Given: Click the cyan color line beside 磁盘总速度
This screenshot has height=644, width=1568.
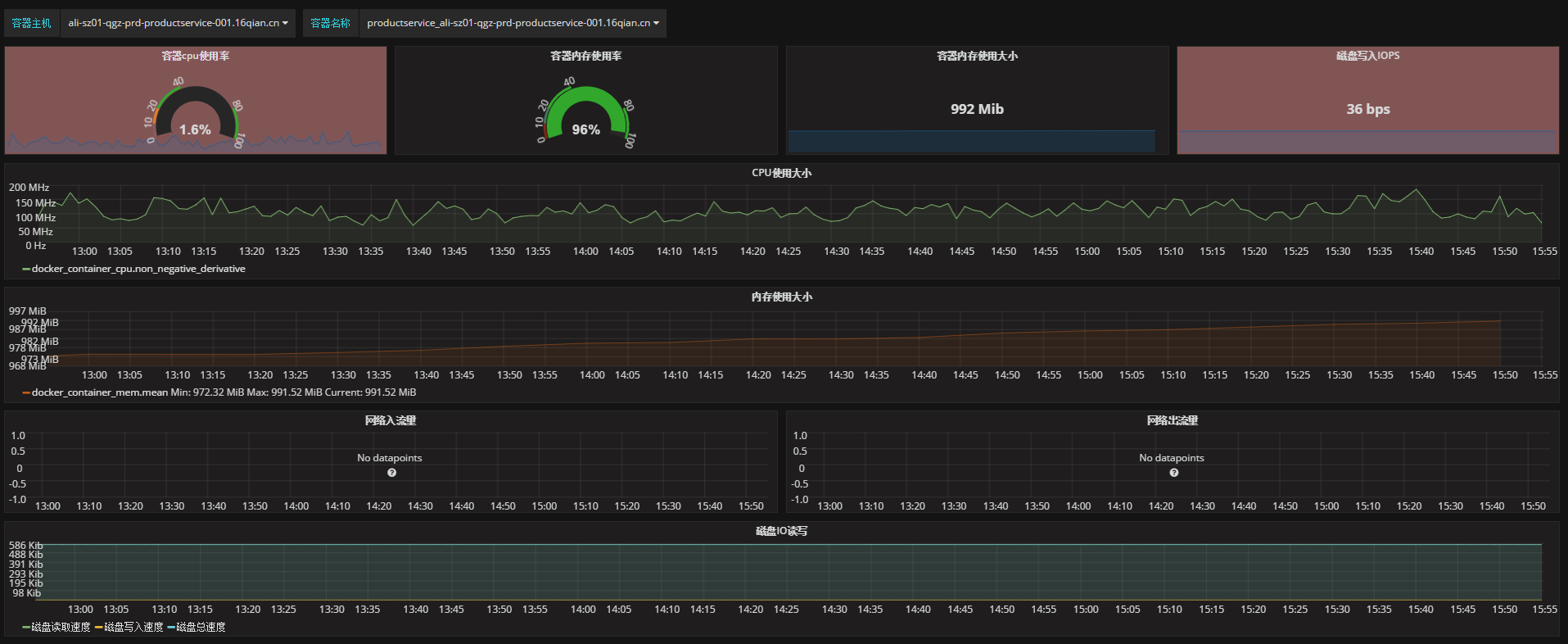Looking at the screenshot, I should tap(171, 627).
